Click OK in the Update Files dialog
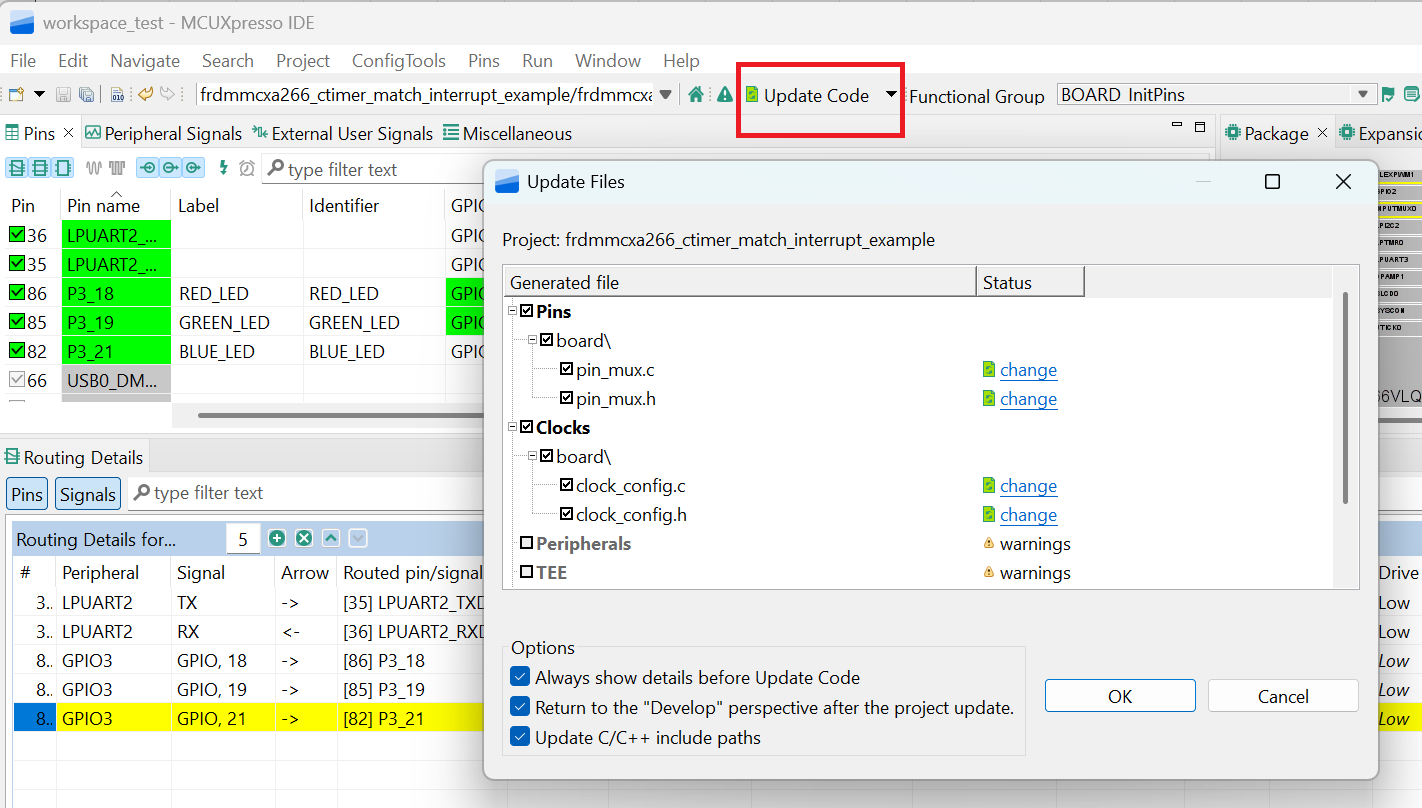This screenshot has height=808, width=1422. 1120,695
